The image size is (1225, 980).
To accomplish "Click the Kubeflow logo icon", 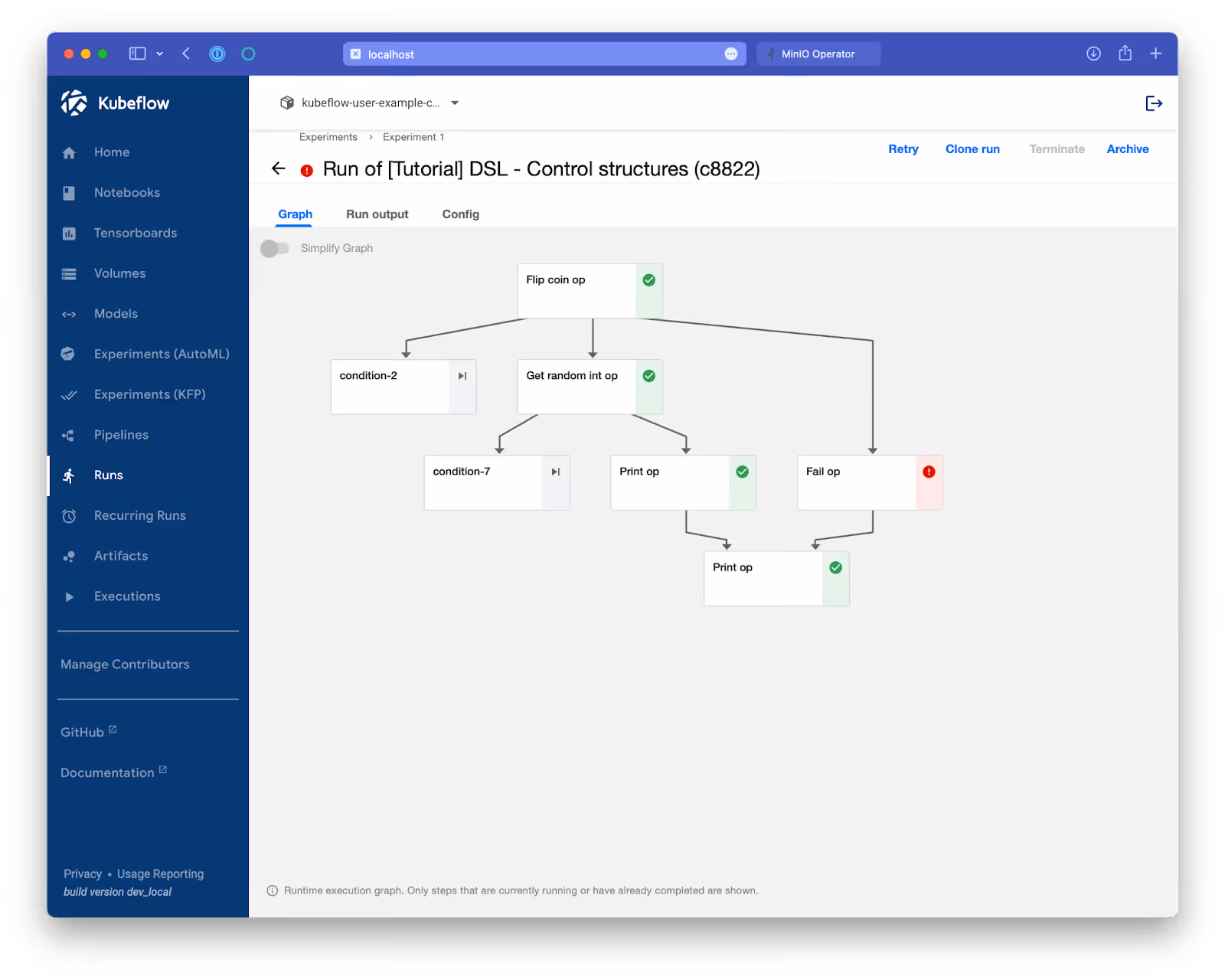I will [74, 103].
